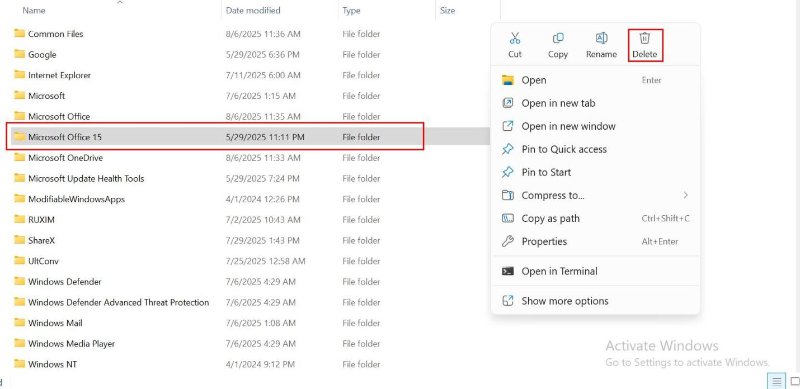The width and height of the screenshot is (800, 389).
Task: Click the Show more options icon
Action: (x=507, y=301)
